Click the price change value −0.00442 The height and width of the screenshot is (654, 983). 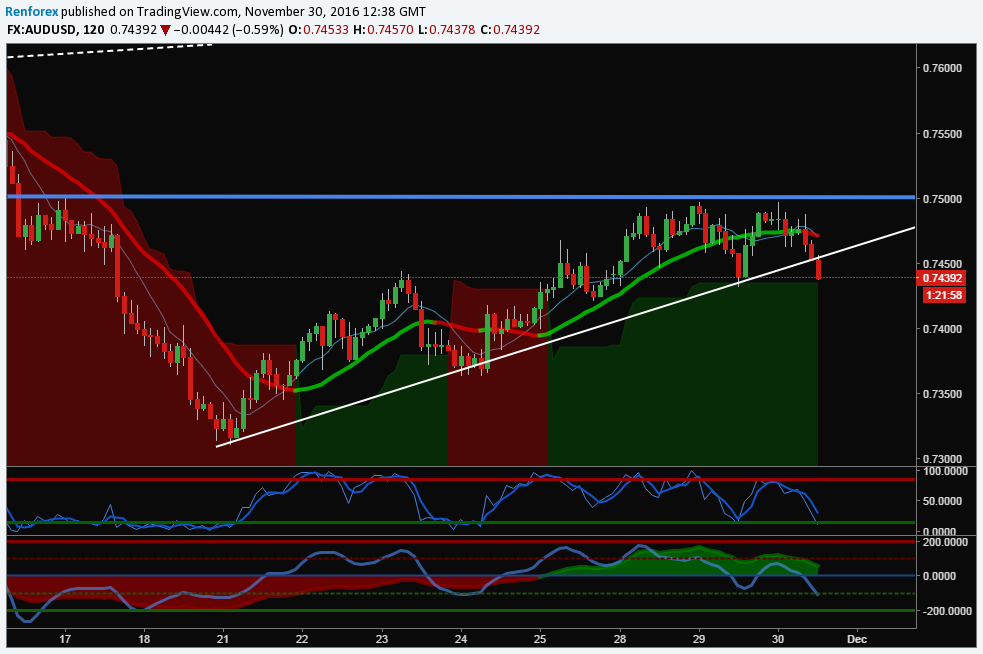(x=201, y=29)
